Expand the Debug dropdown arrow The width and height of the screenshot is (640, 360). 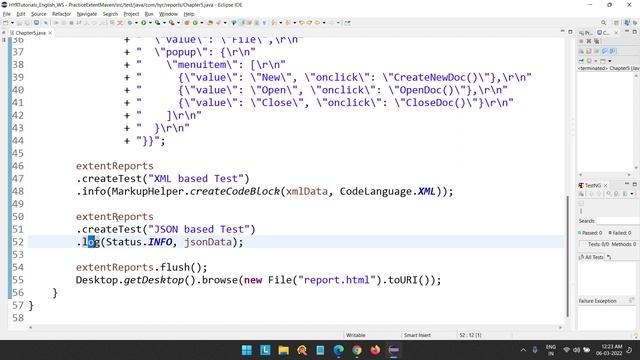tap(136, 22)
